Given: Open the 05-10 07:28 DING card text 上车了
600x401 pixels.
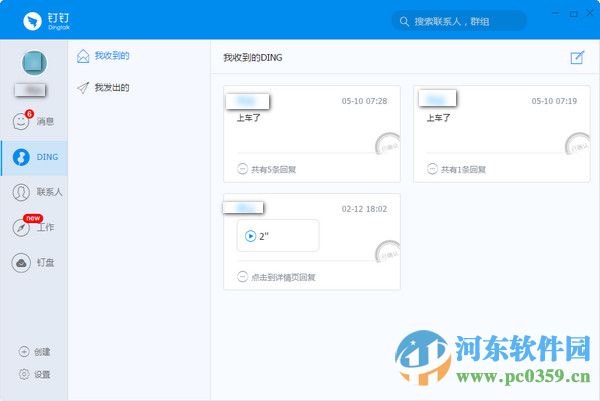Looking at the screenshot, I should [248, 118].
